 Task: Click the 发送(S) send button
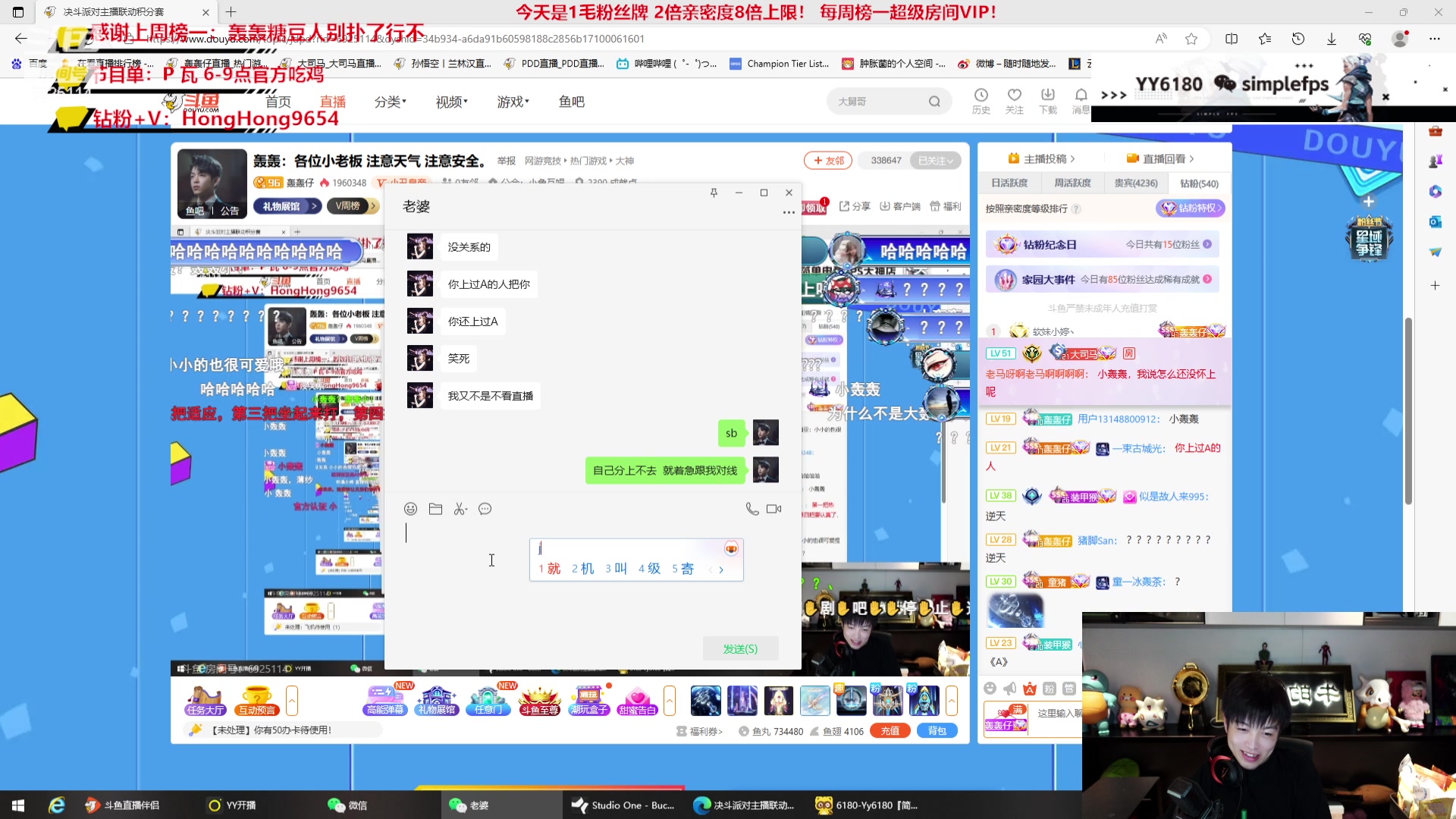[x=740, y=648]
